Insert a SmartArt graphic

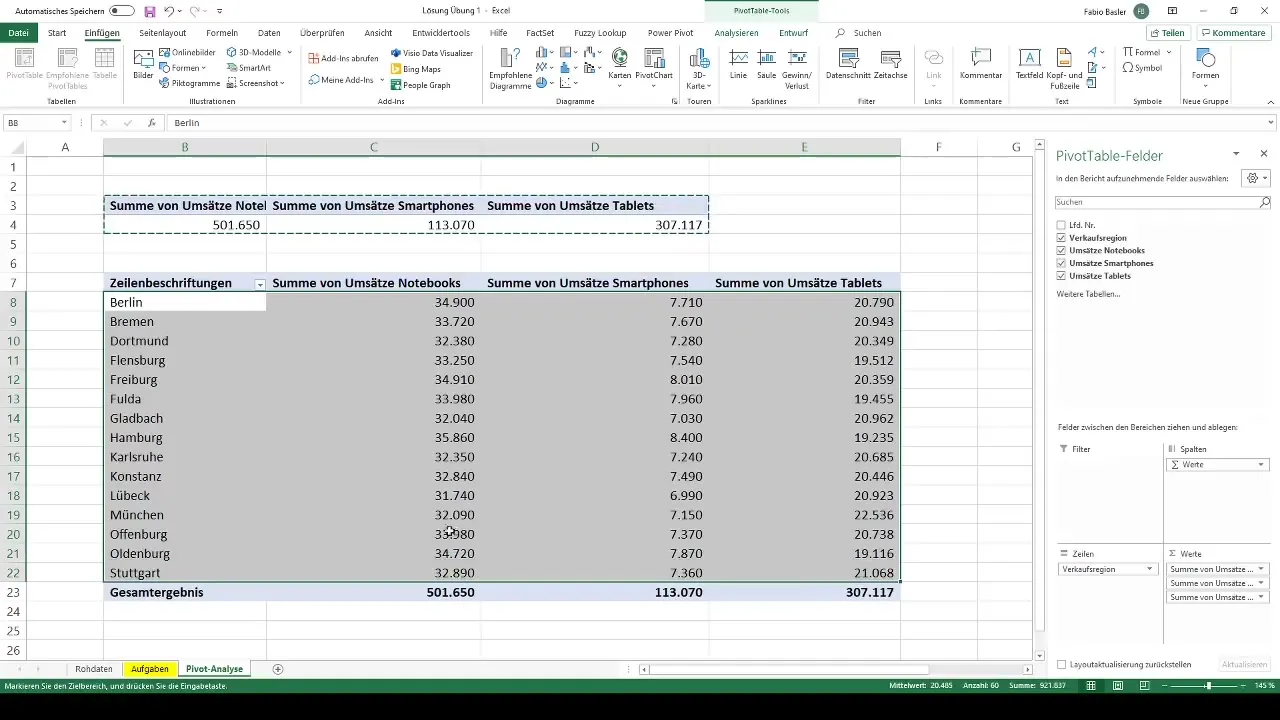point(248,67)
